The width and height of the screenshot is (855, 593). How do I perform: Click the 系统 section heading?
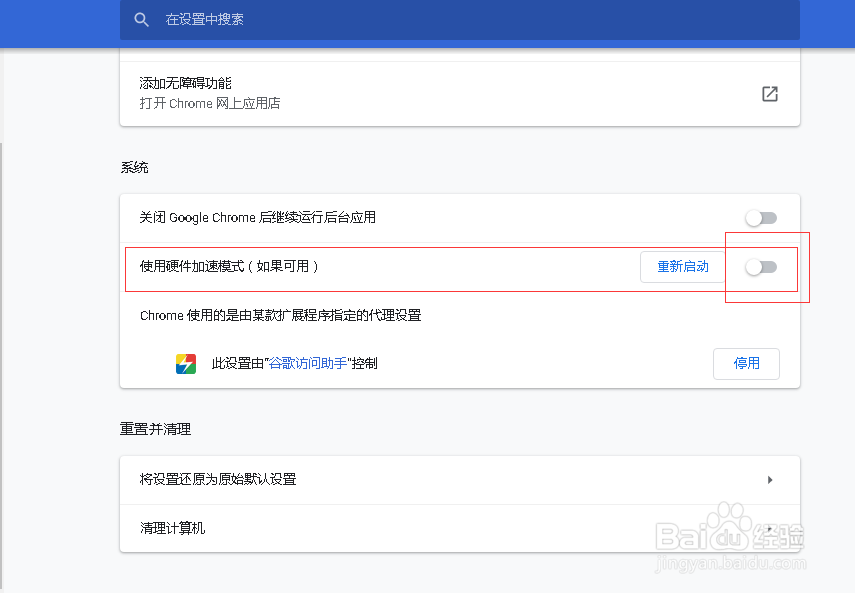[x=134, y=167]
